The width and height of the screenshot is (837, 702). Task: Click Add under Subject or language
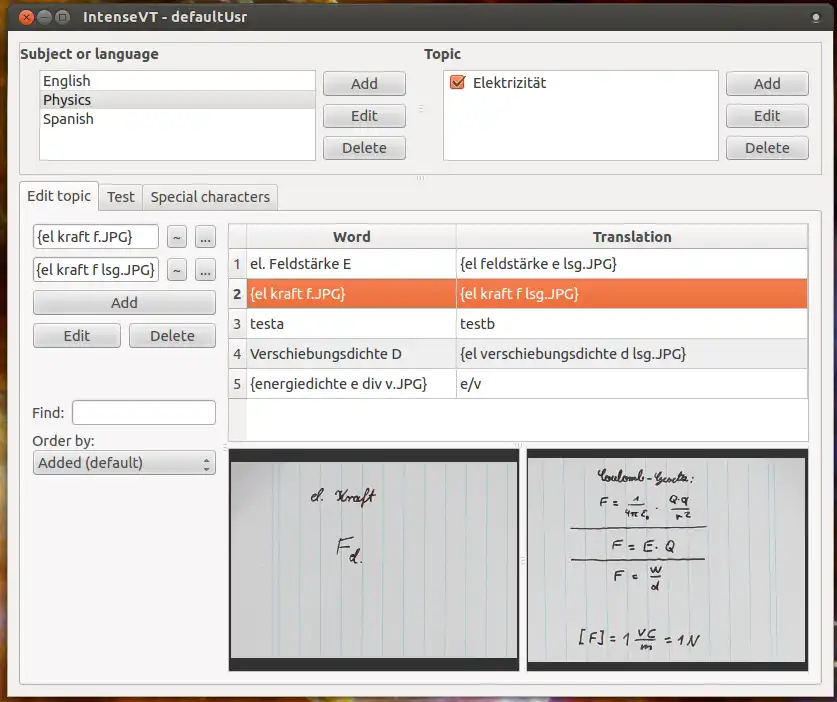pyautogui.click(x=364, y=84)
